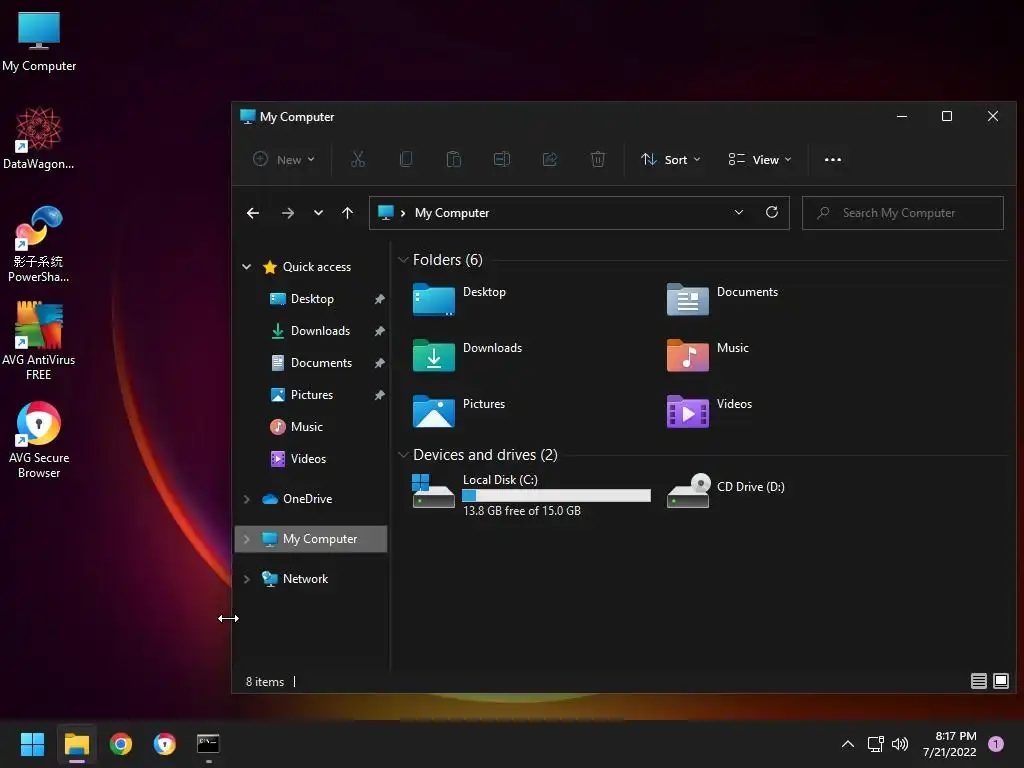Collapse the Devices and drives group

403,455
